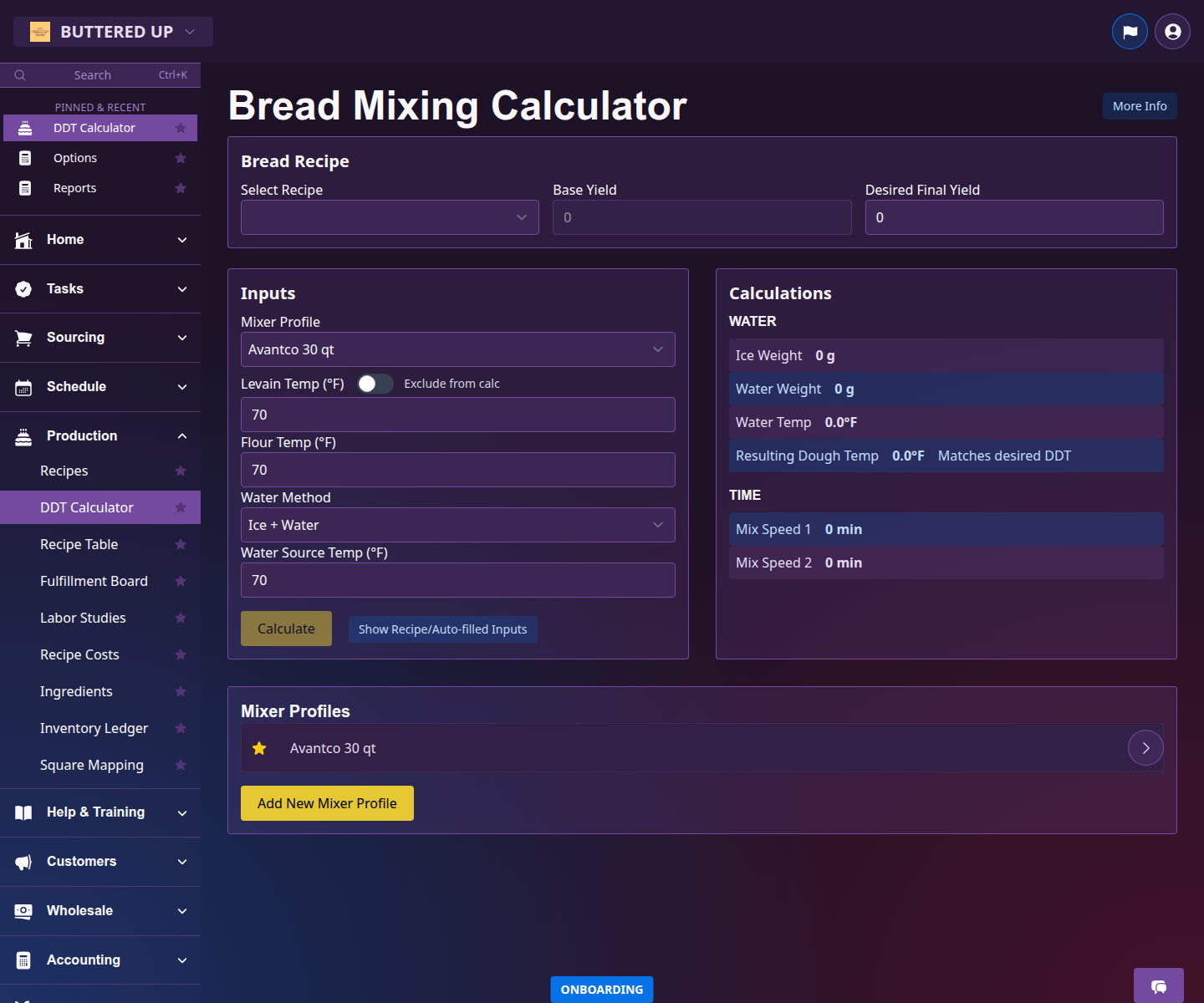Collapse the Production section chevron
Screen dimensions: 1204x1003
(x=182, y=435)
